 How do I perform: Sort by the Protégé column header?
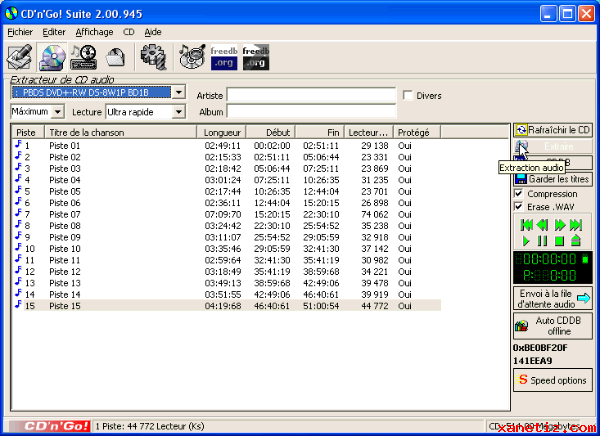[417, 132]
